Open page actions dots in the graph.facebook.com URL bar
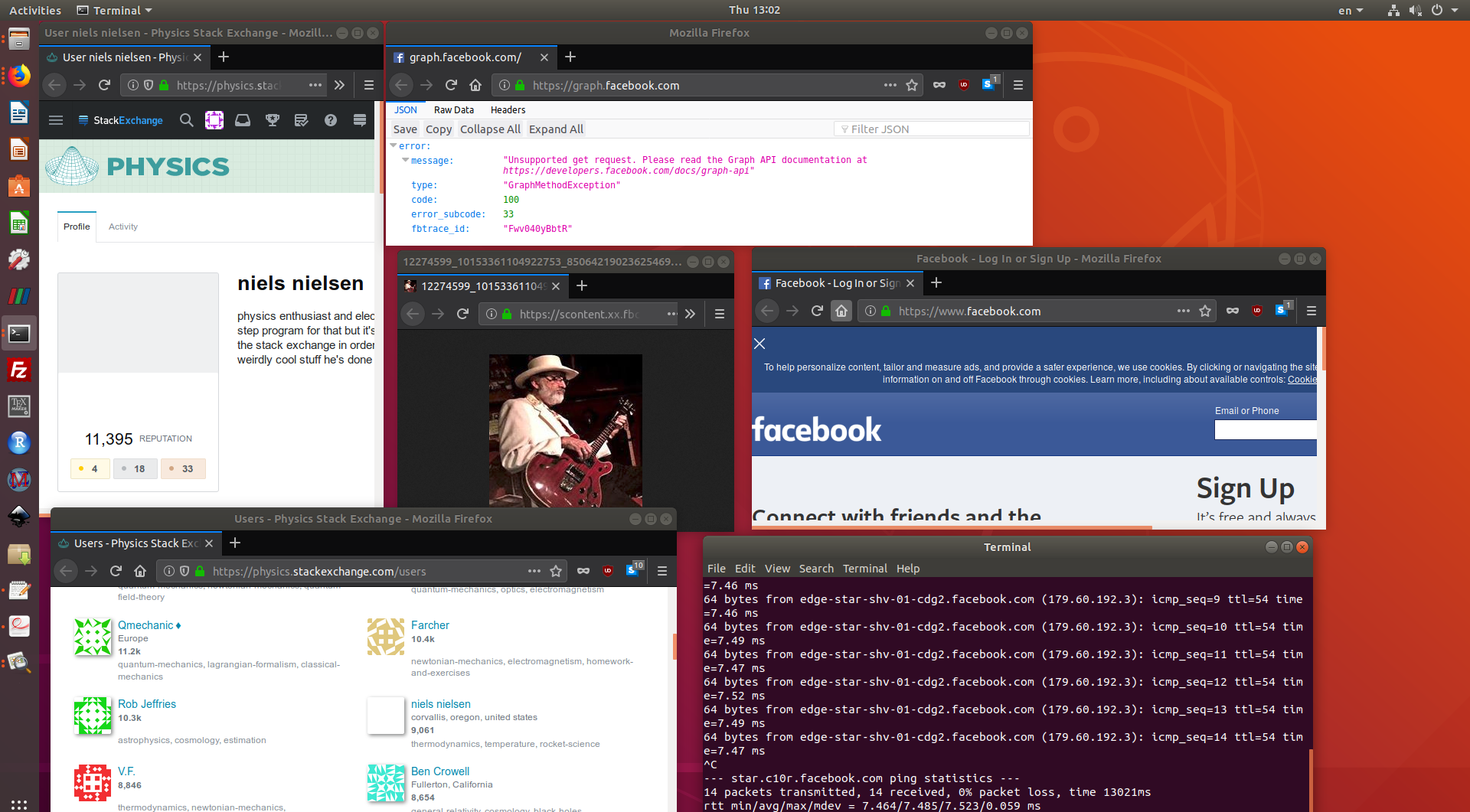Screen dimensions: 1470x812 890,85
